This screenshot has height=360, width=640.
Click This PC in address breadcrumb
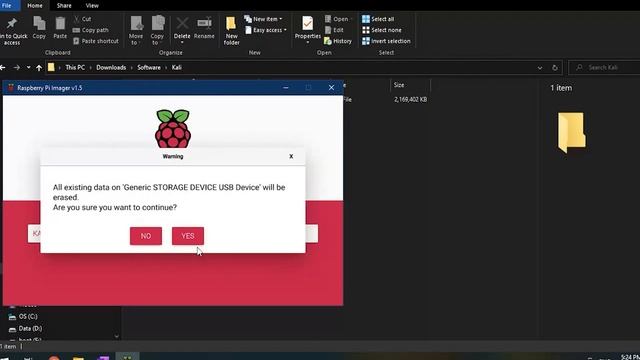75,67
